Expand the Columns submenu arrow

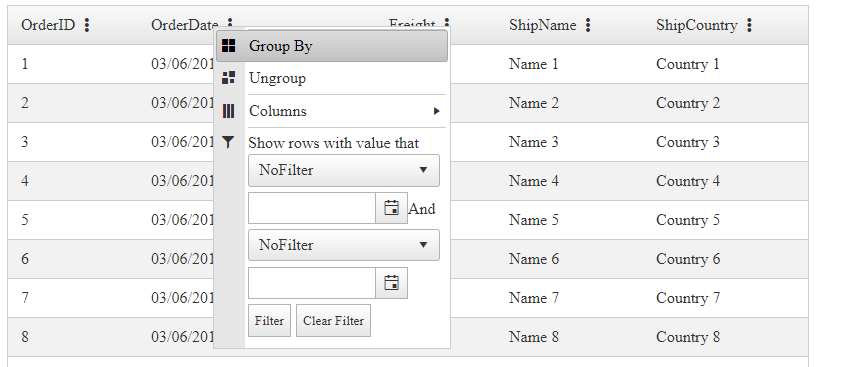point(436,111)
